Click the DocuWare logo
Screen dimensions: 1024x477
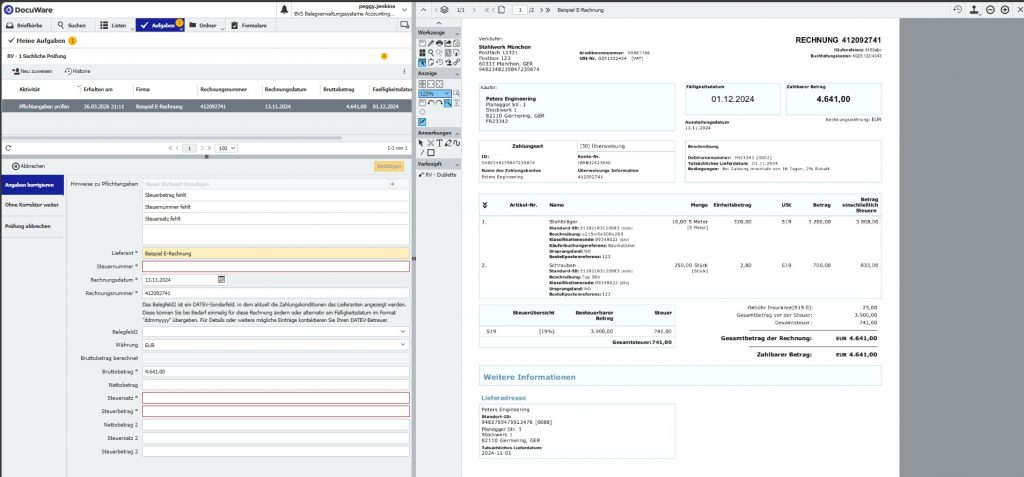pos(29,10)
